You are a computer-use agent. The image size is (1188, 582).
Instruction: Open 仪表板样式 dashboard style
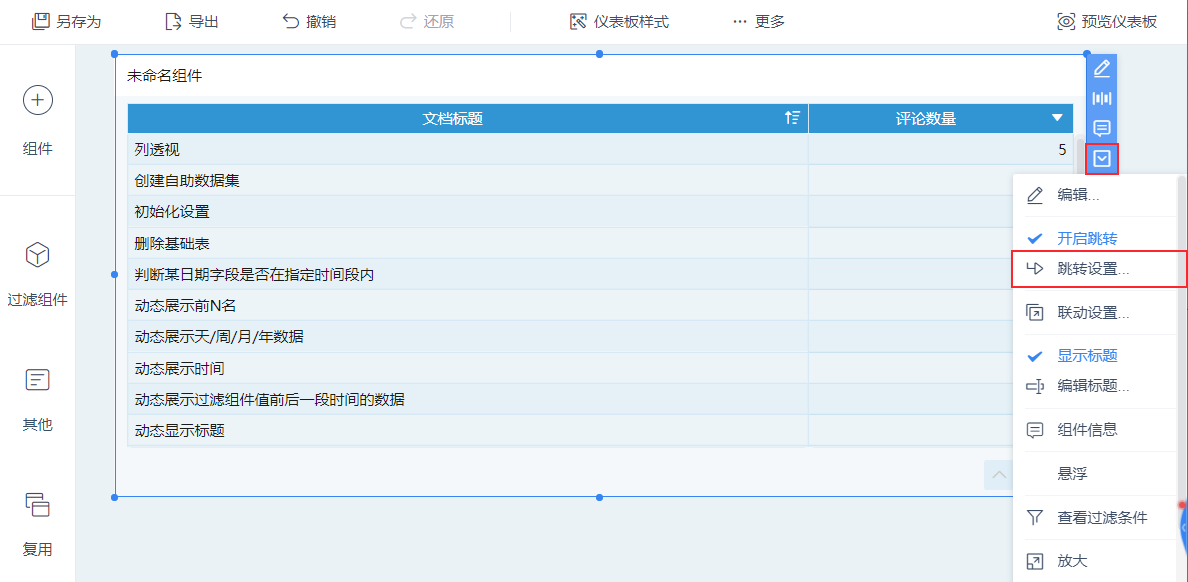[x=619, y=21]
